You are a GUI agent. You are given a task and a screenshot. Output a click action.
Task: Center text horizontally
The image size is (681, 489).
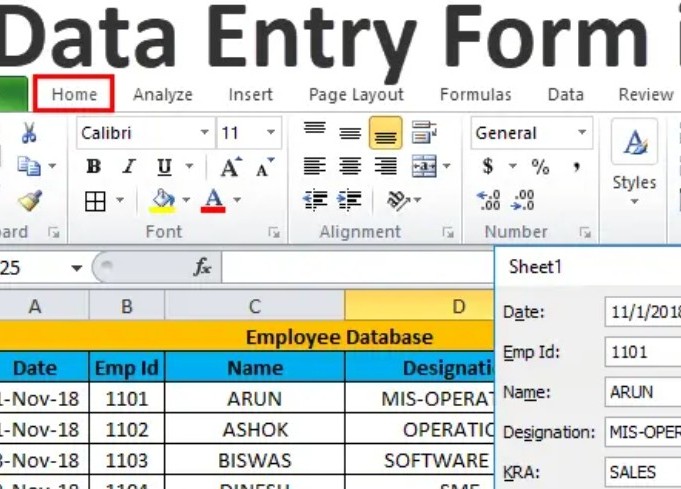point(350,166)
